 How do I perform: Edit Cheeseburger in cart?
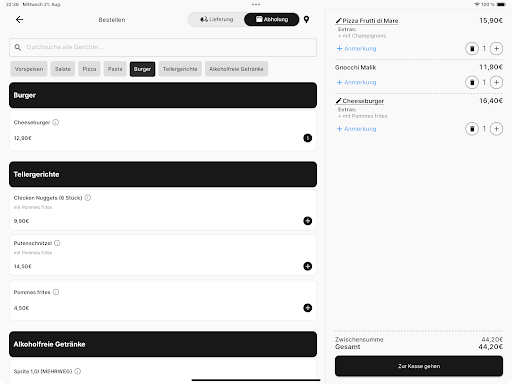[360, 101]
